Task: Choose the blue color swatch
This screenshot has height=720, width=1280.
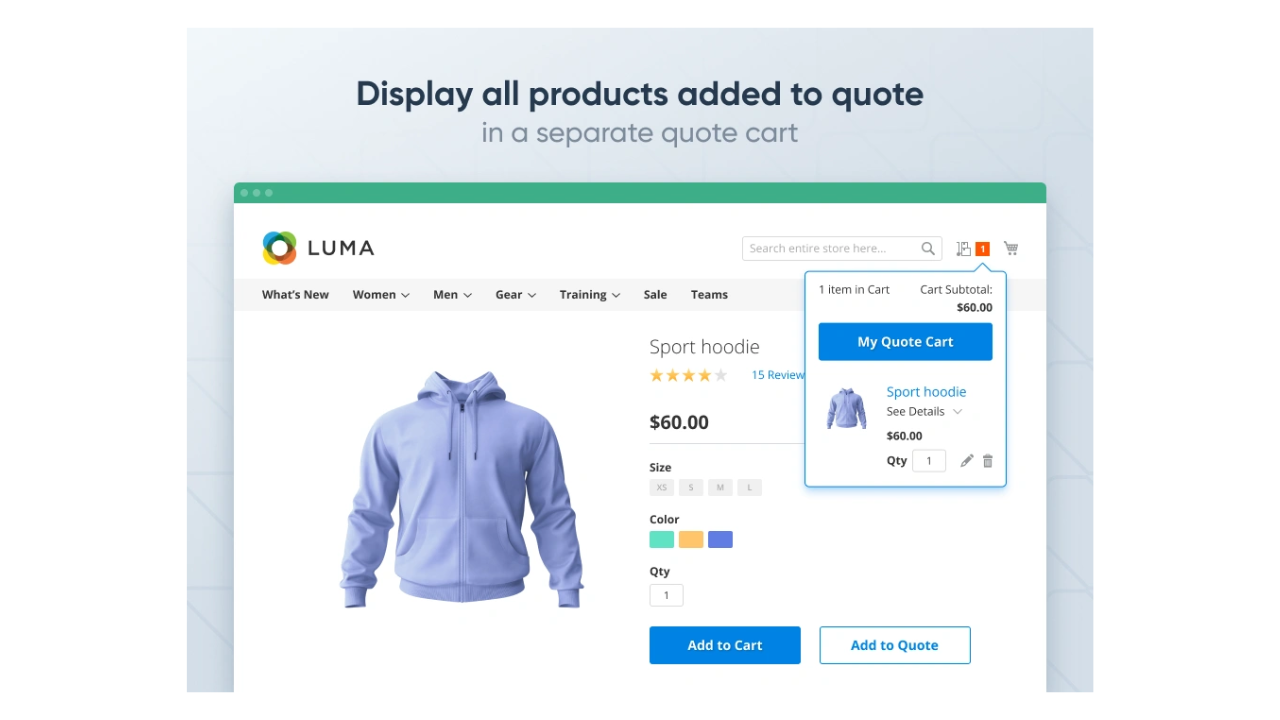Action: click(720, 540)
